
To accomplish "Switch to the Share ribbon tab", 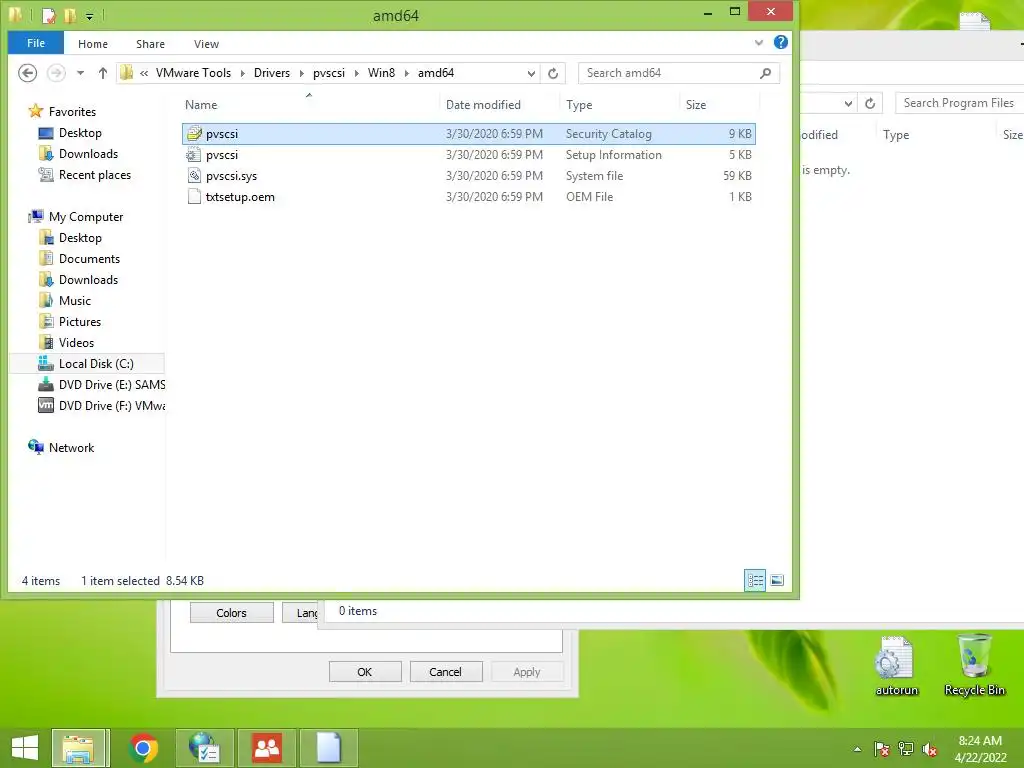I will click(150, 44).
